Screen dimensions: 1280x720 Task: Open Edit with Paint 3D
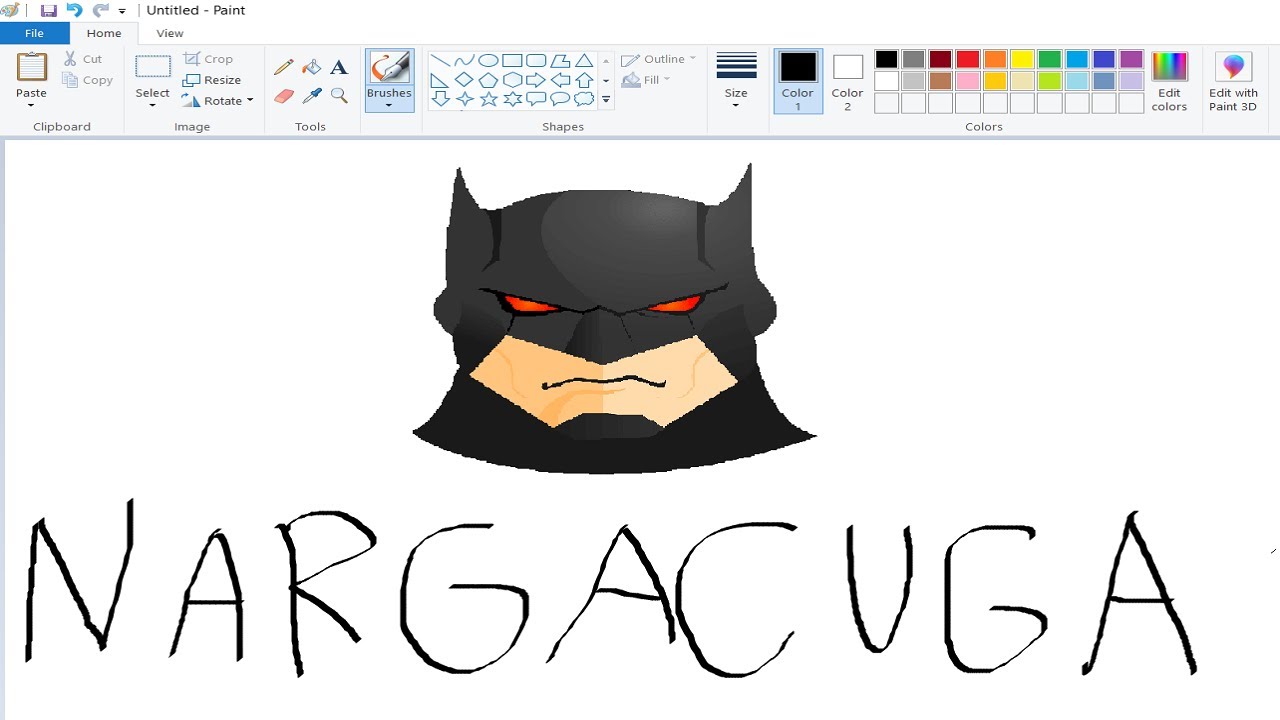(x=1233, y=81)
